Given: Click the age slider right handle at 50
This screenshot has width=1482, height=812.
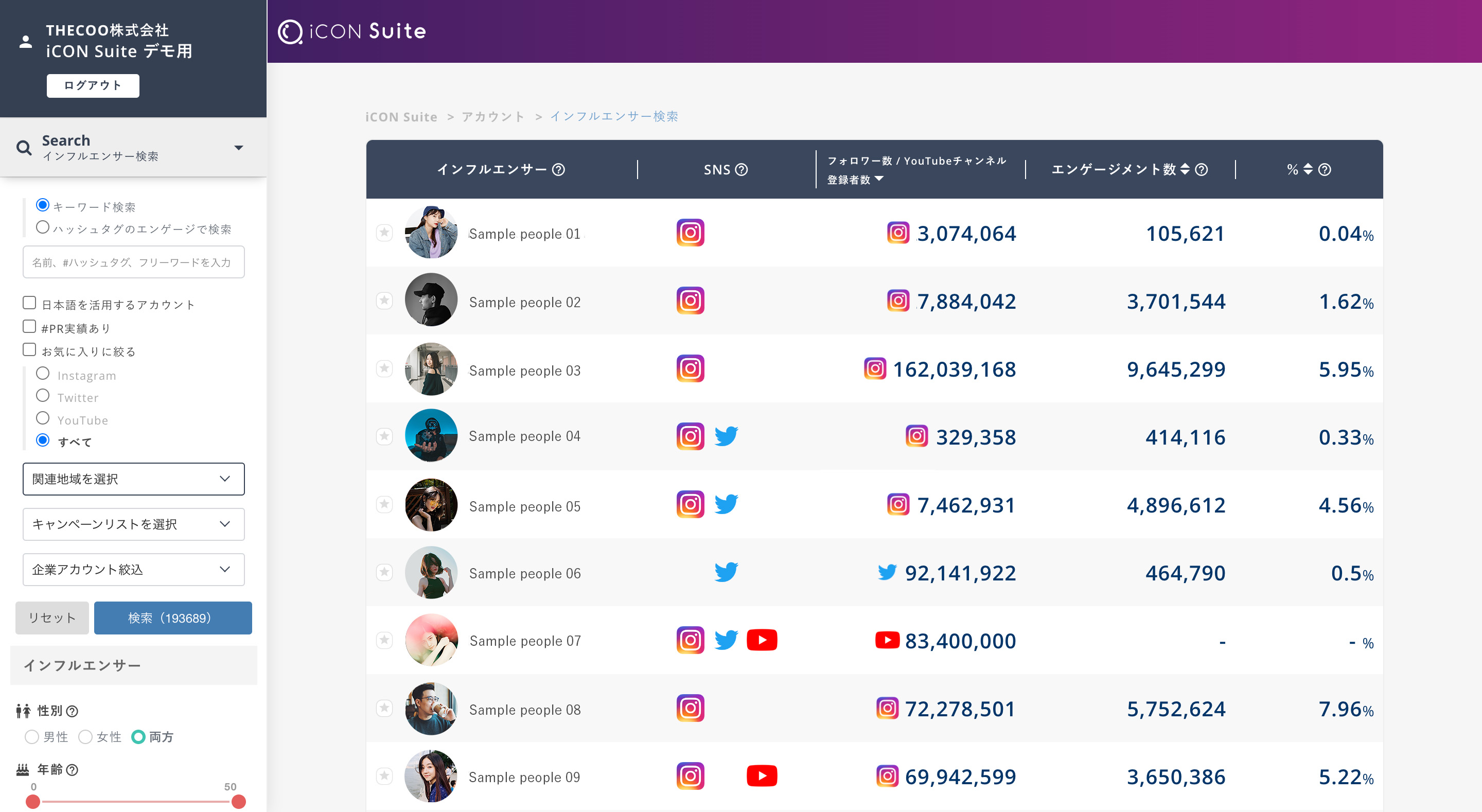Looking at the screenshot, I should [x=239, y=801].
